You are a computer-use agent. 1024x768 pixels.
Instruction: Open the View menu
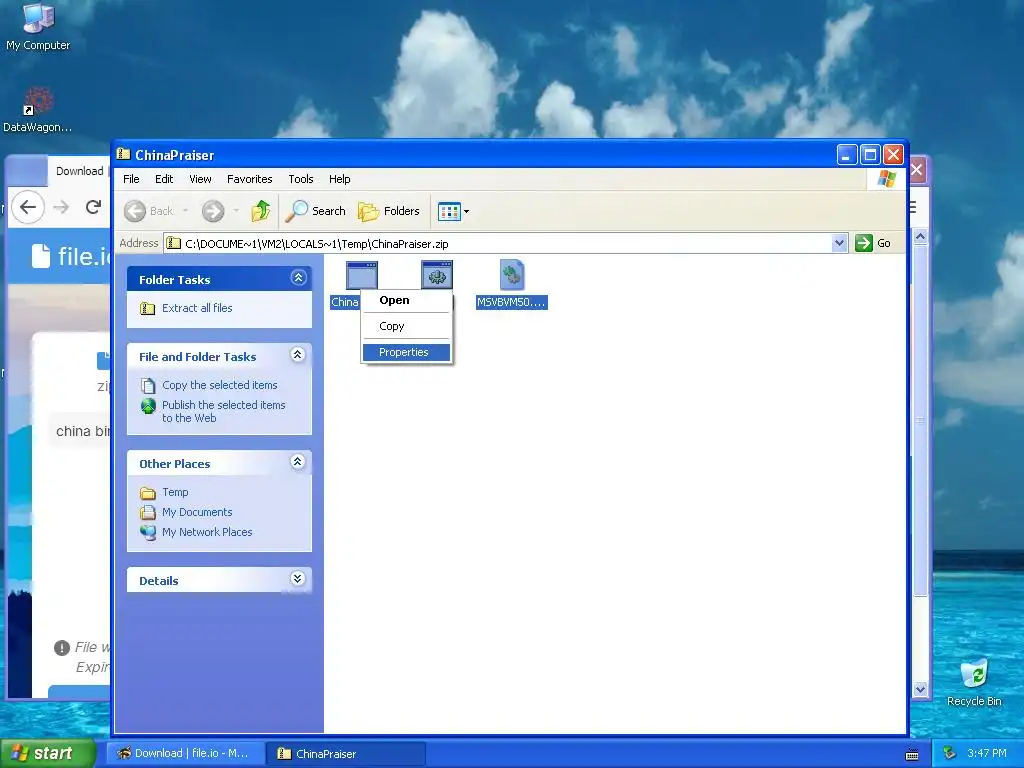200,179
